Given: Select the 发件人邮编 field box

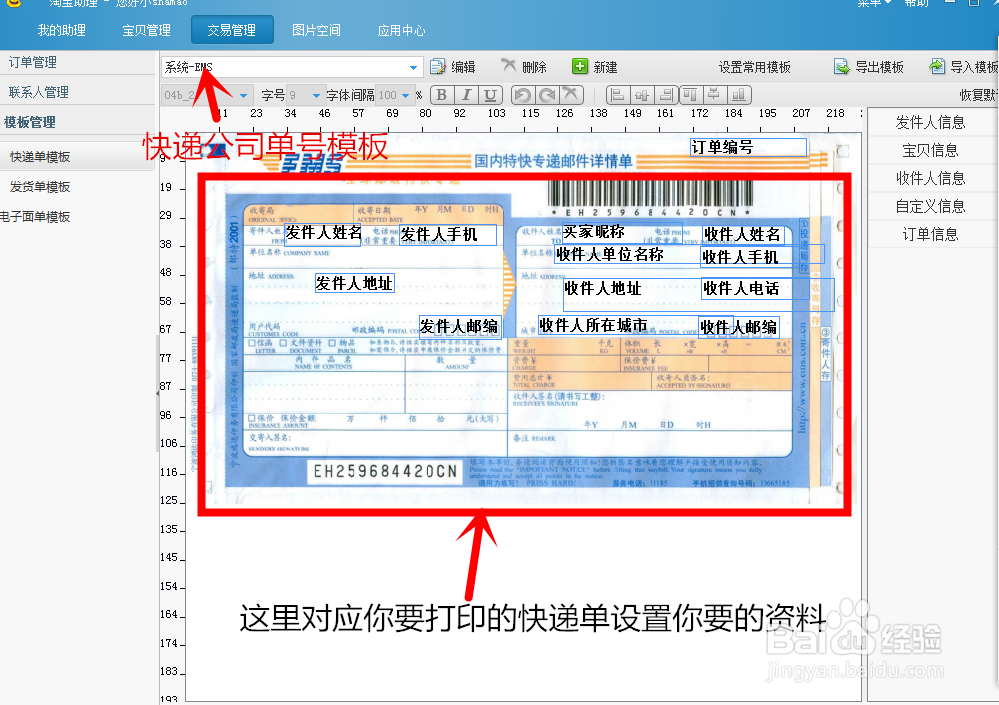Looking at the screenshot, I should pyautogui.click(x=459, y=327).
